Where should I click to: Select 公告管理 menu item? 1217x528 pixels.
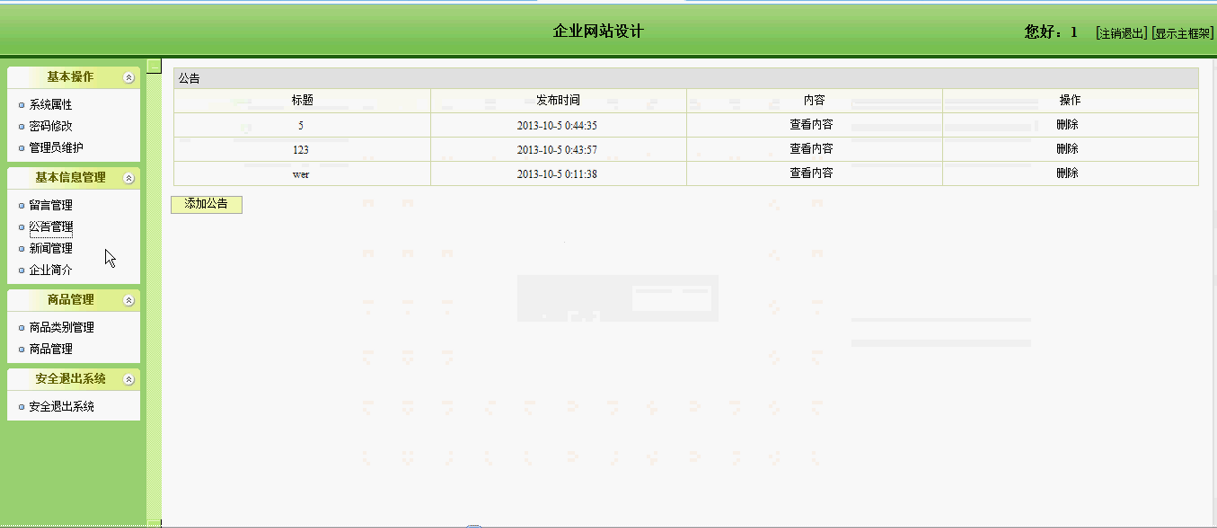point(51,227)
